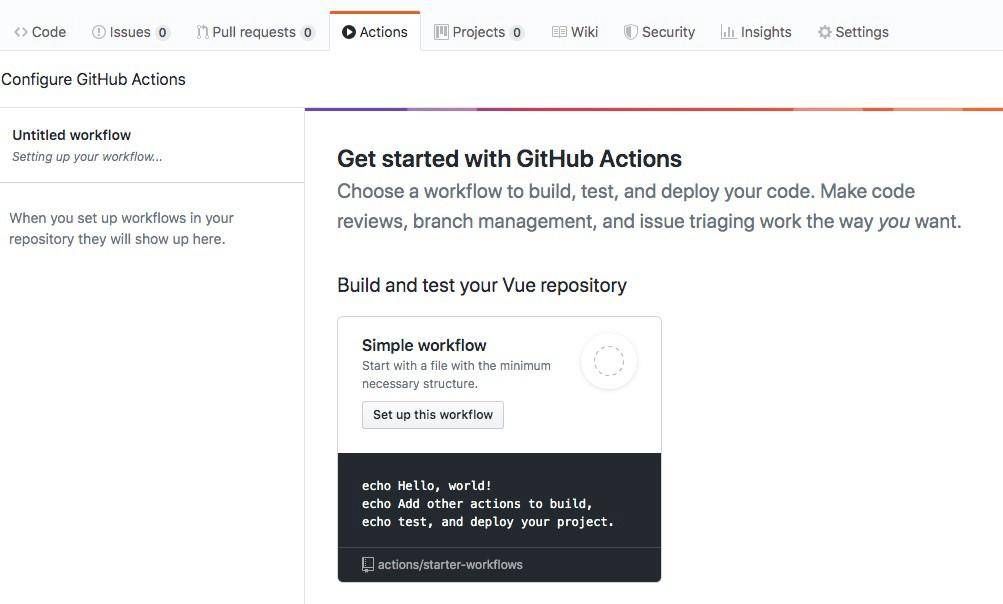Click the Simple workflow card title
Screen dimensions: 1003x604
click(x=424, y=346)
